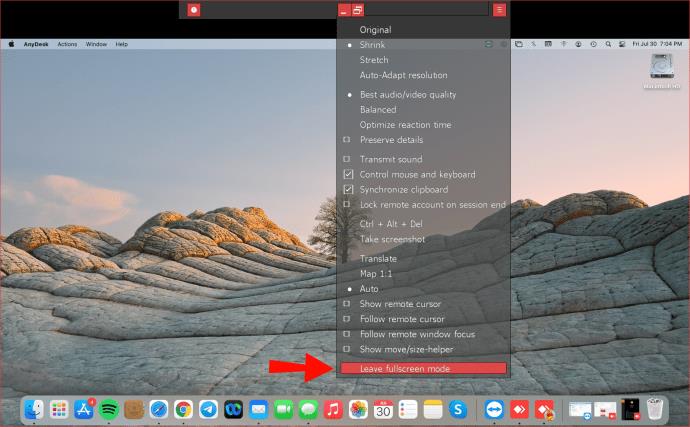Open Reminders from the dock

408,409
